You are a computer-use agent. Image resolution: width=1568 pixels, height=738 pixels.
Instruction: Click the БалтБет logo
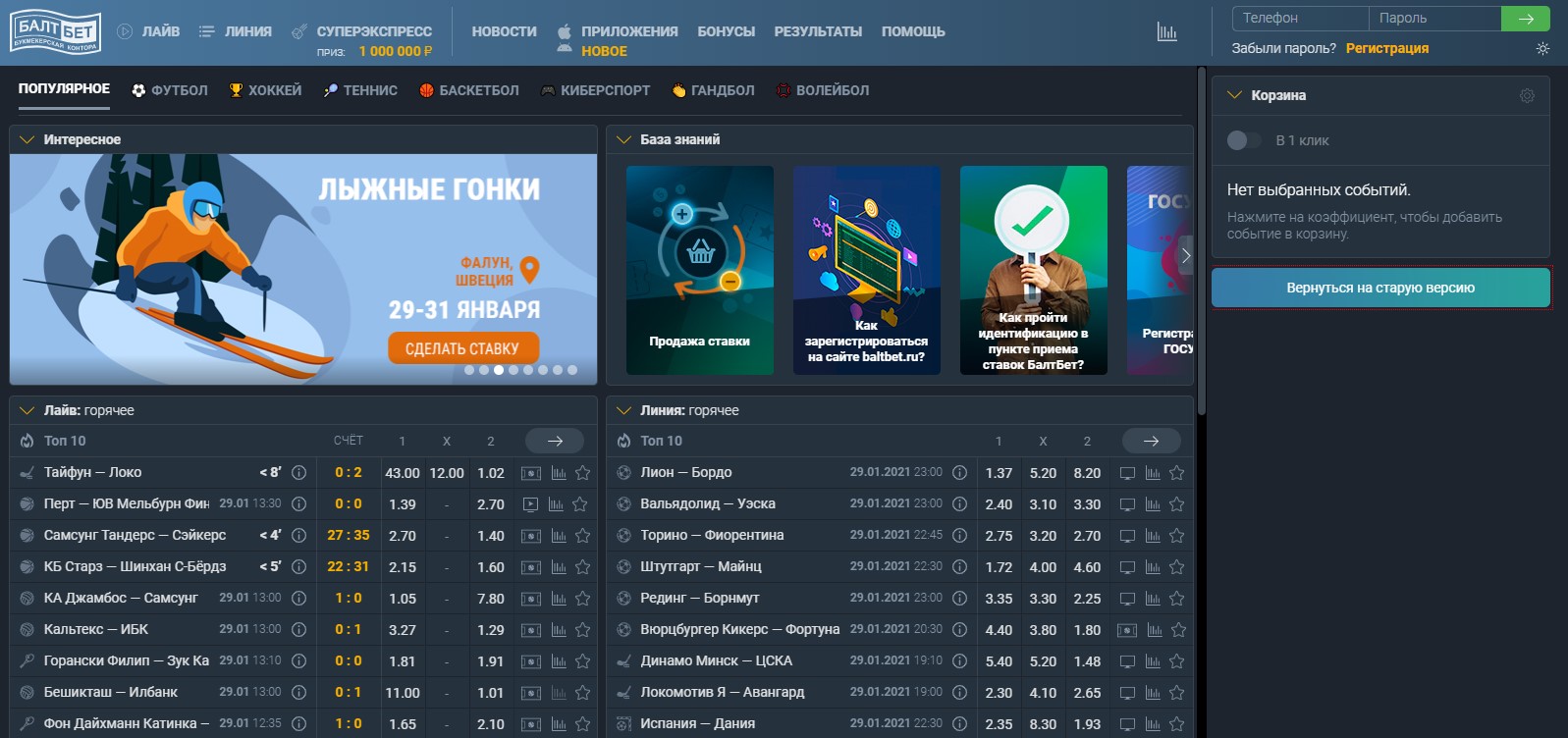coord(55,32)
